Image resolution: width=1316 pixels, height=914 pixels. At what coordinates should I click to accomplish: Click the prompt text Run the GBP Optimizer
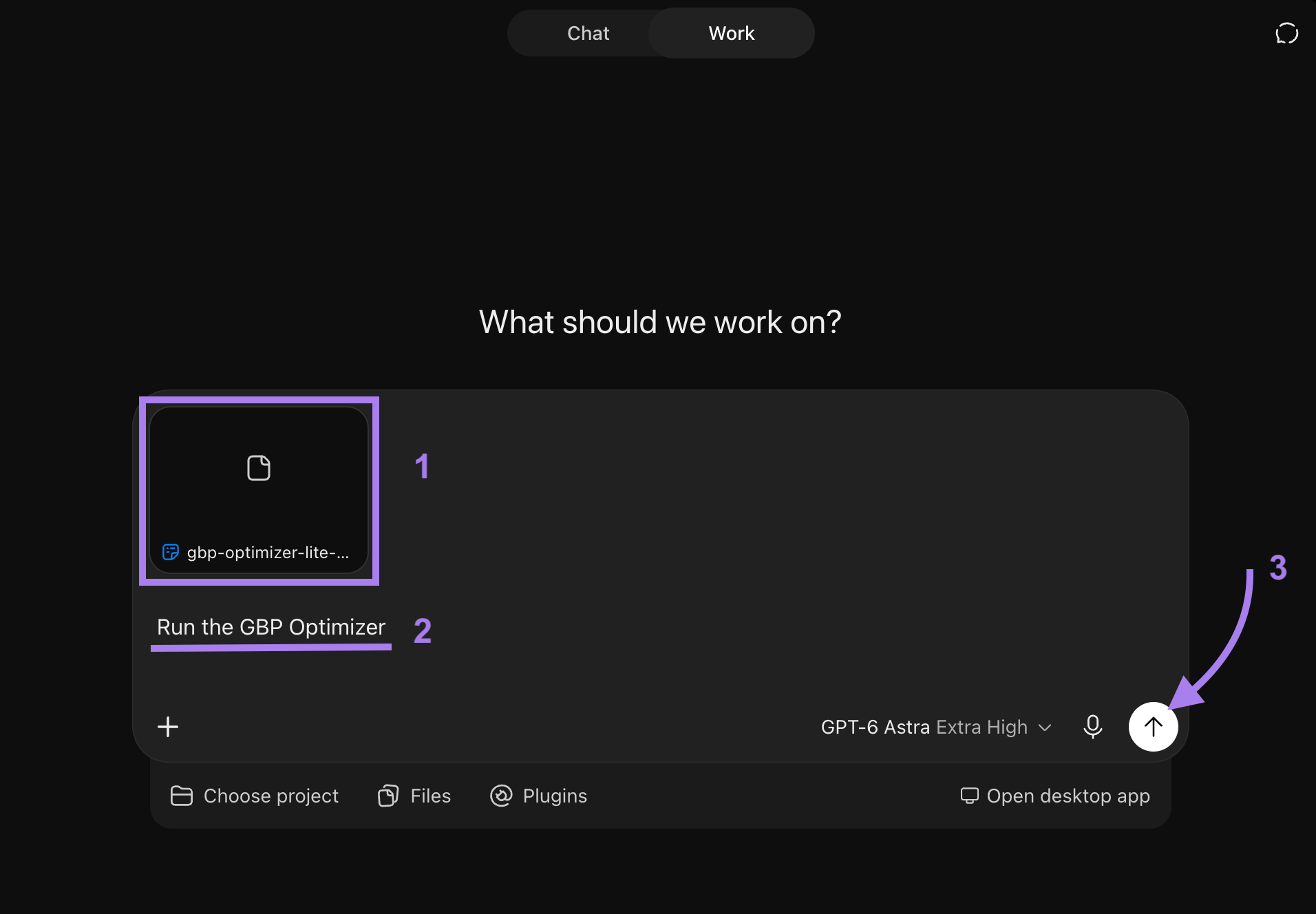click(271, 627)
